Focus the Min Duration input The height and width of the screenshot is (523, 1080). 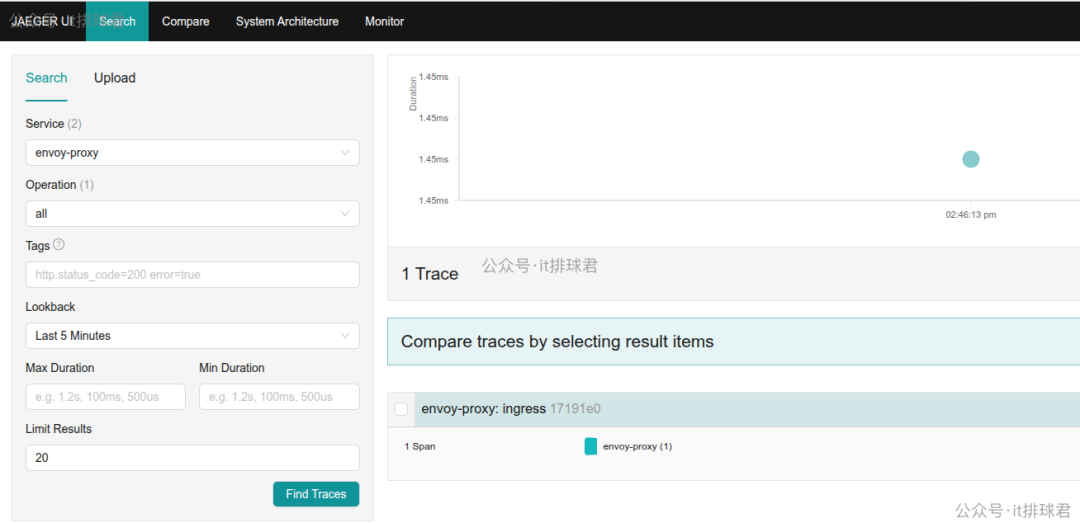[x=279, y=397]
